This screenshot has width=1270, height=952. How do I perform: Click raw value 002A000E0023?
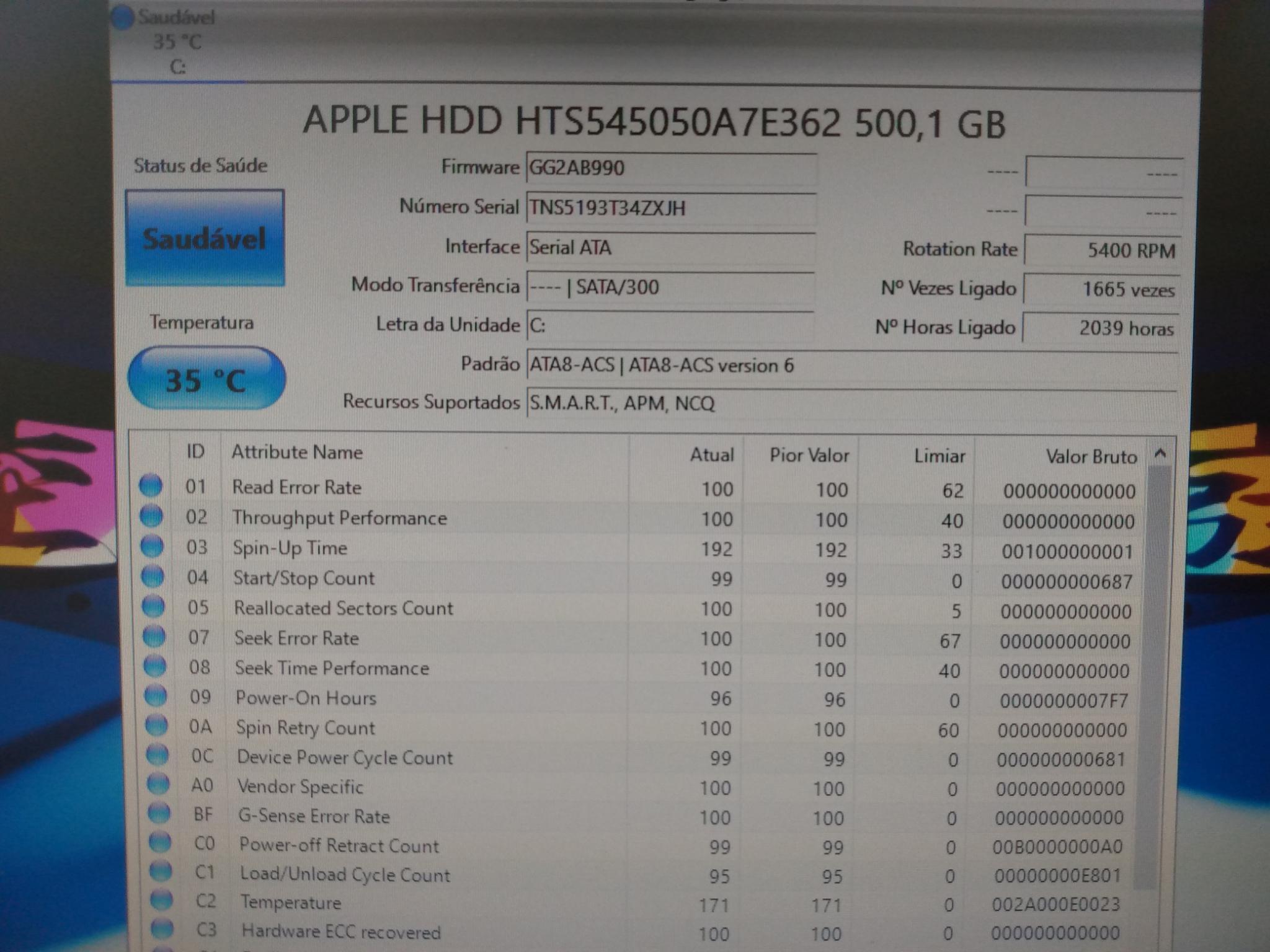pyautogui.click(x=1056, y=904)
